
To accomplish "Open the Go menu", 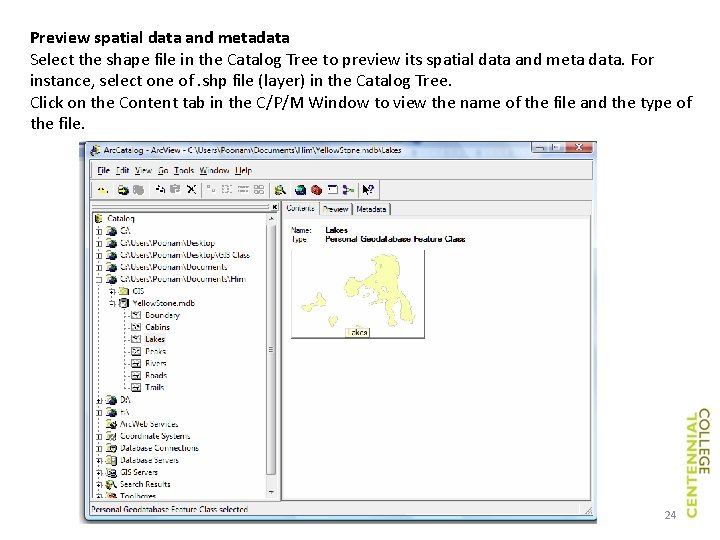I will coord(163,170).
